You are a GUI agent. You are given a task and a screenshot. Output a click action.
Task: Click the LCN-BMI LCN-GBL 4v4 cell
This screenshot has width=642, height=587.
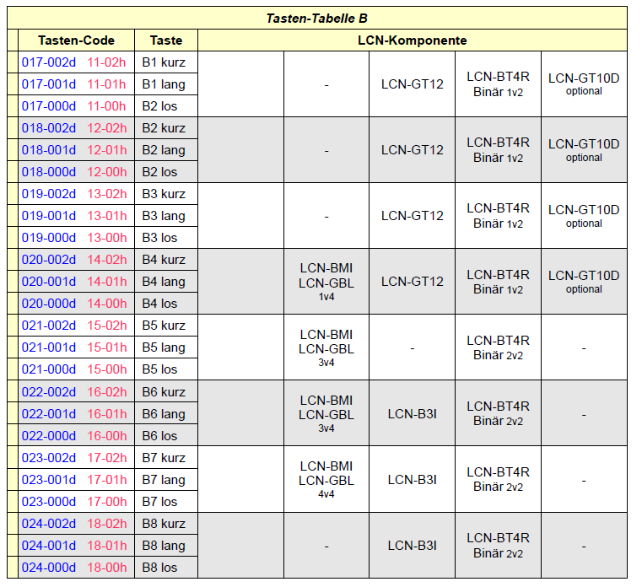coord(326,480)
